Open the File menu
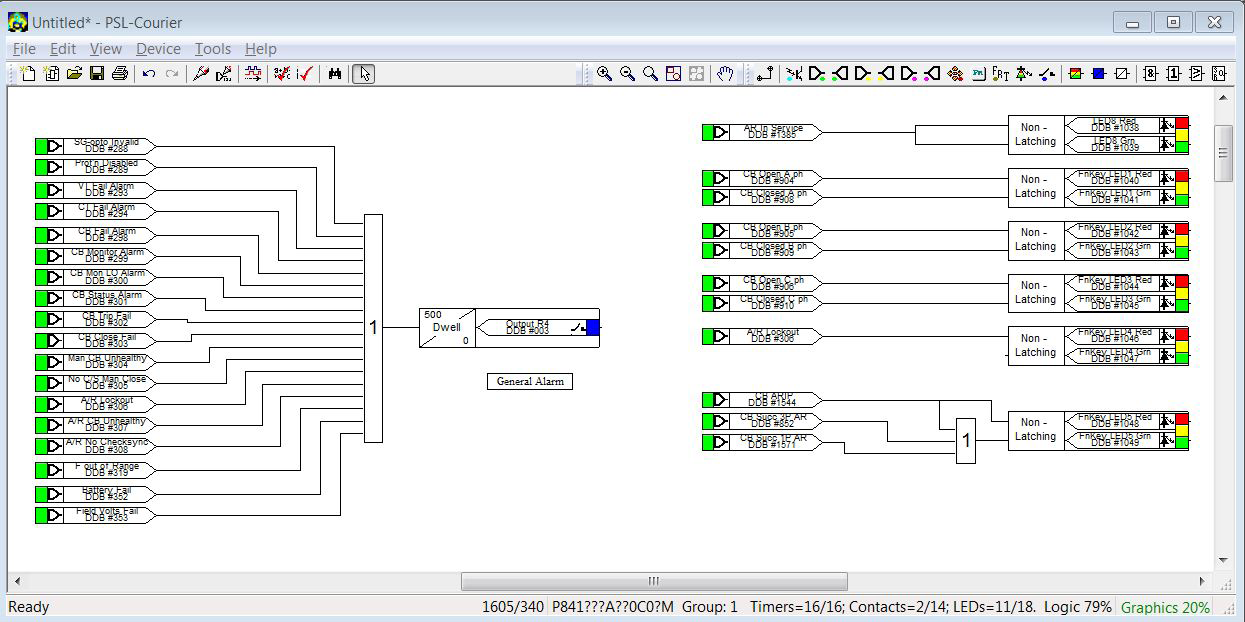The width and height of the screenshot is (1245, 622). click(24, 48)
